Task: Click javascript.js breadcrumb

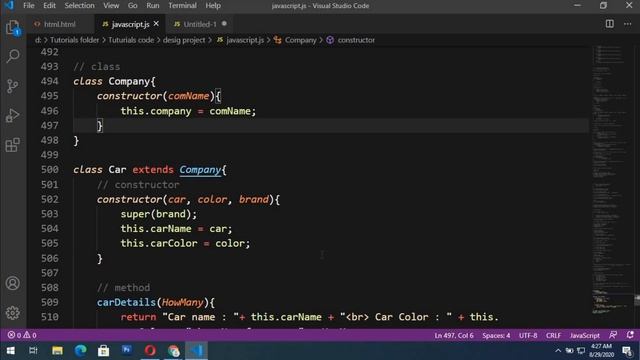Action: pos(240,40)
